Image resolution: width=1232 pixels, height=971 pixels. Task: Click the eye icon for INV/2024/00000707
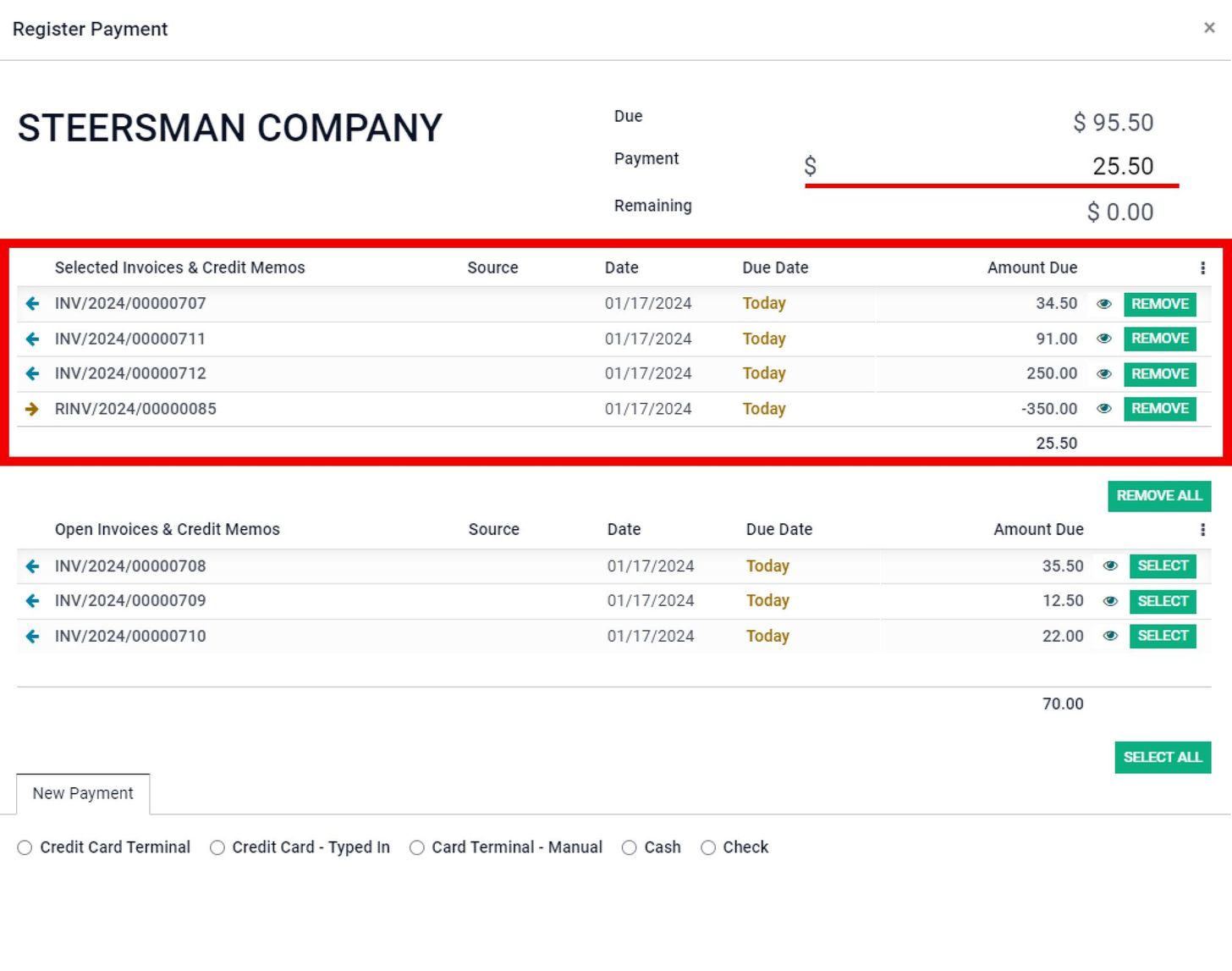(x=1103, y=304)
